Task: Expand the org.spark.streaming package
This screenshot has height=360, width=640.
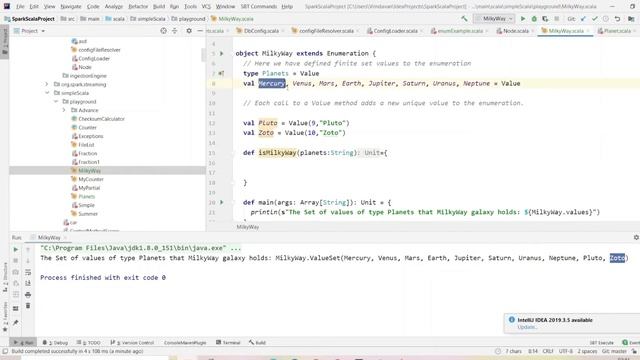Action: (47, 84)
